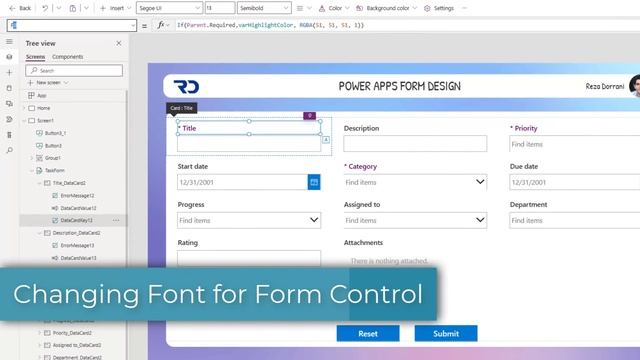Viewport: 640px width, 360px height.
Task: Select Button3_1 in the tree
Action: coord(55,133)
